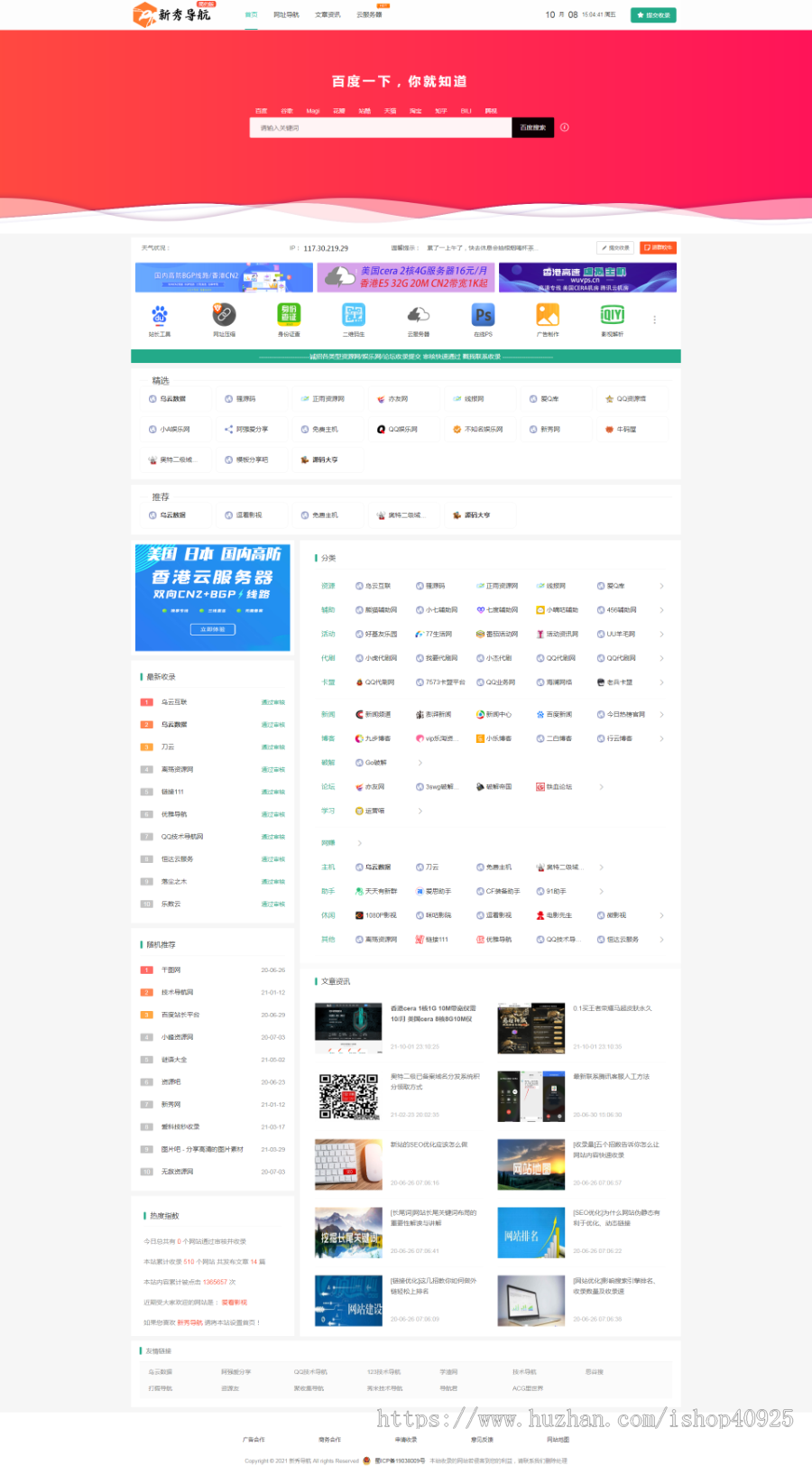Viewport: 812px width, 1484px height.
Task: Select the 首页 navigation tab
Action: (252, 15)
